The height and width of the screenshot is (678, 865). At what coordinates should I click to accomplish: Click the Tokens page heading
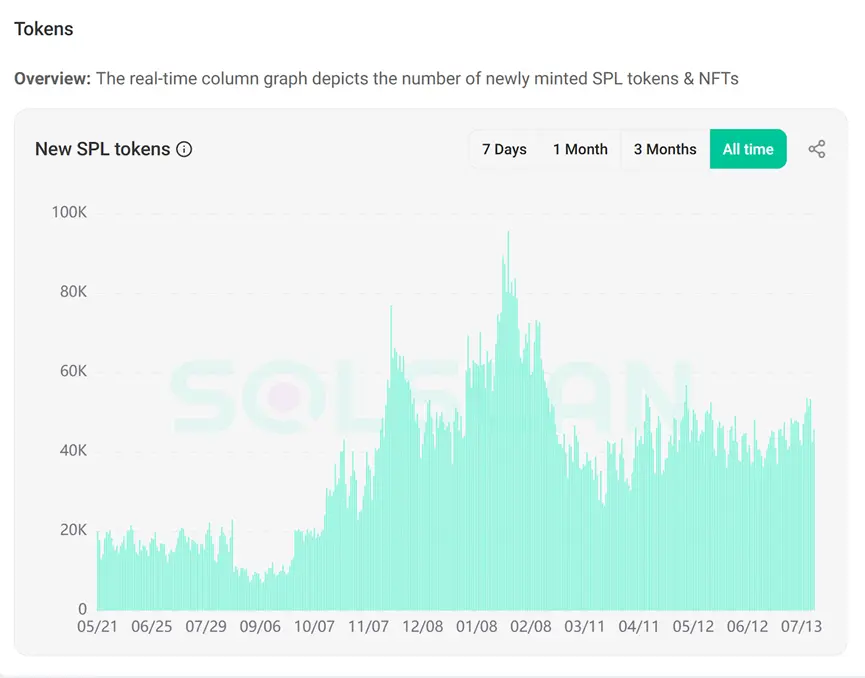click(43, 29)
